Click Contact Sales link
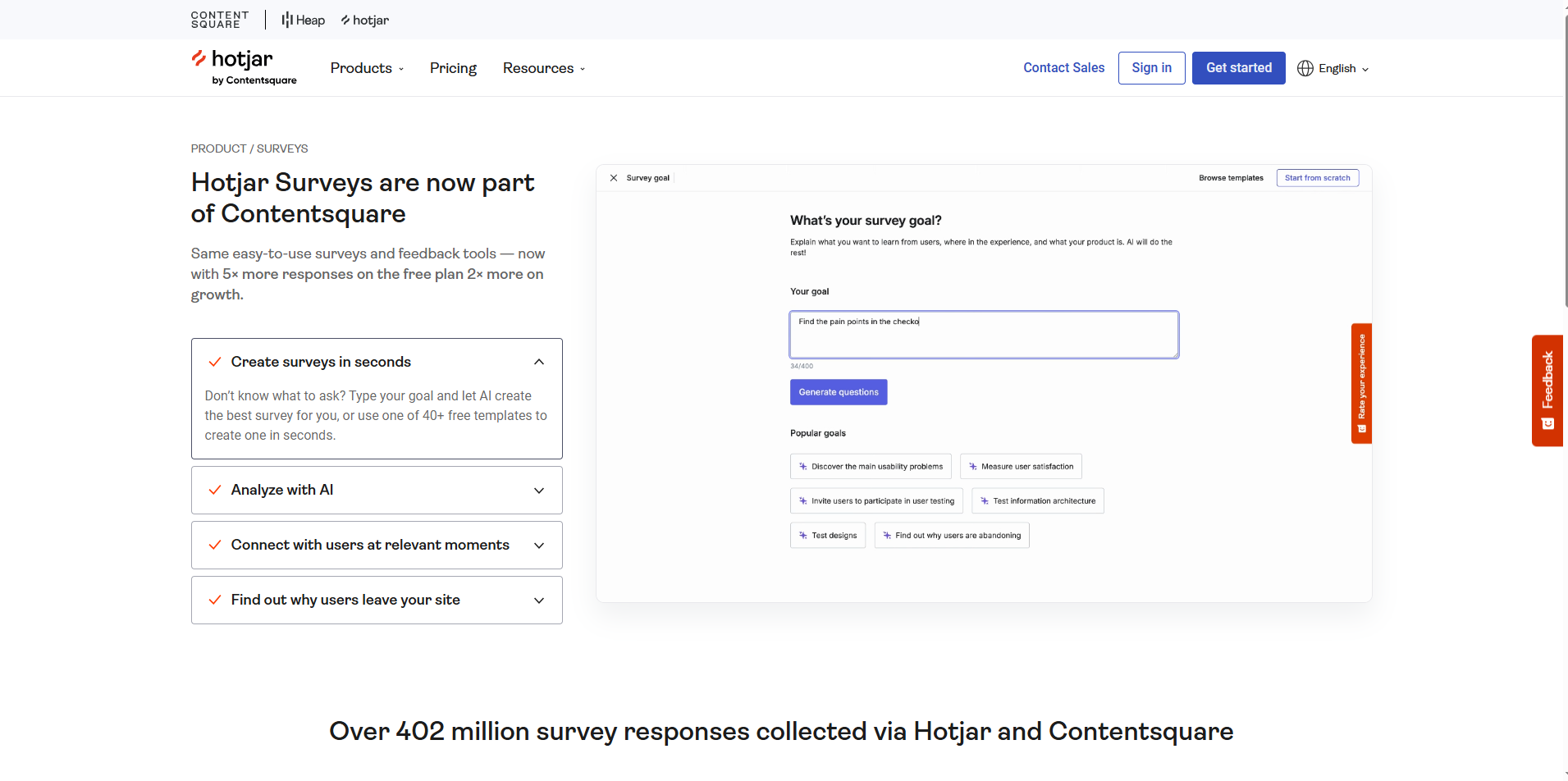Image resolution: width=1568 pixels, height=781 pixels. coord(1063,68)
